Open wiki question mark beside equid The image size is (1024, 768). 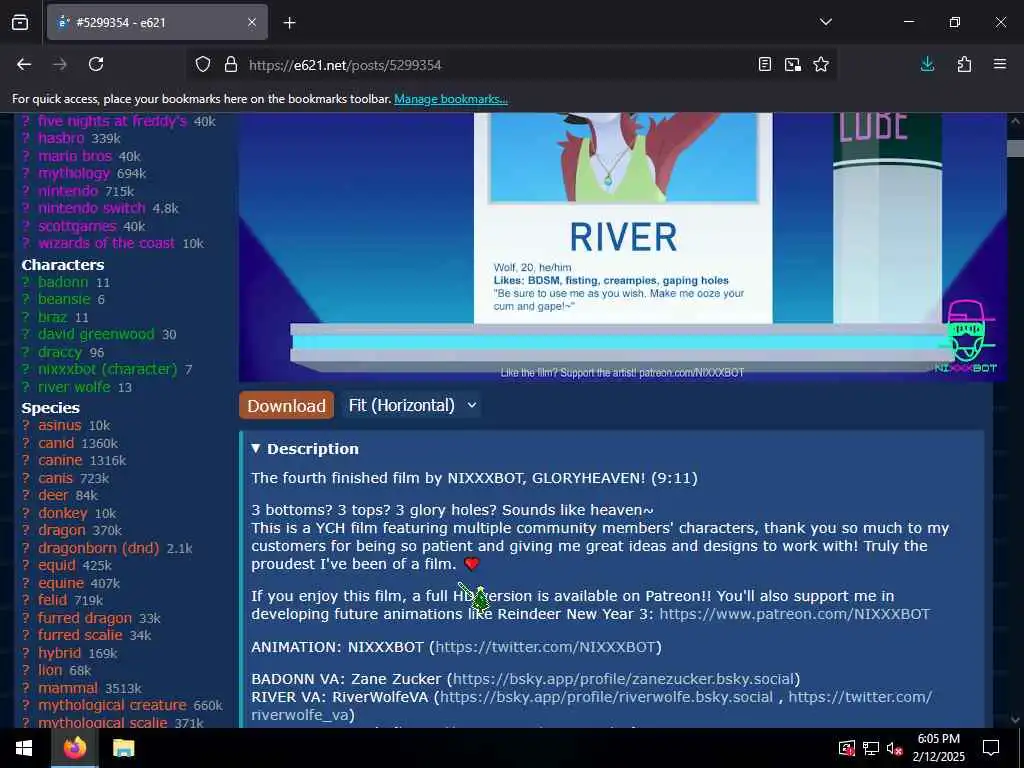click(x=26, y=565)
